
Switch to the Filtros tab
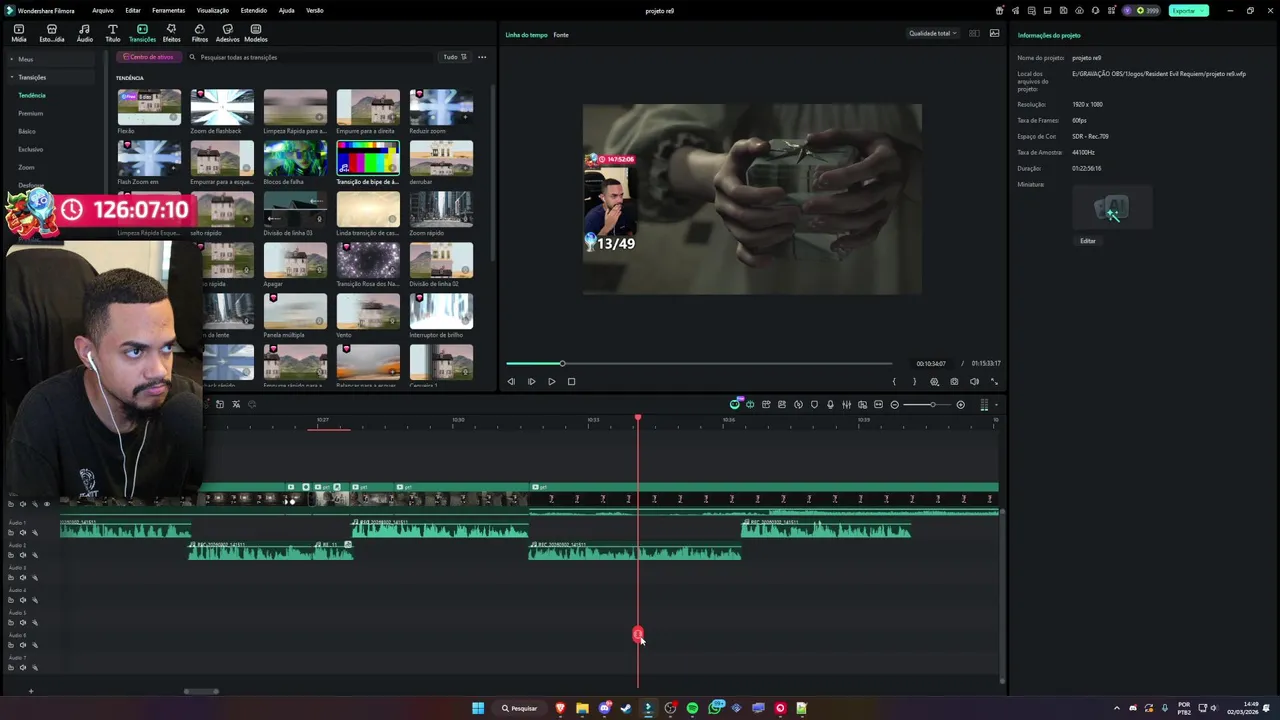[x=200, y=33]
